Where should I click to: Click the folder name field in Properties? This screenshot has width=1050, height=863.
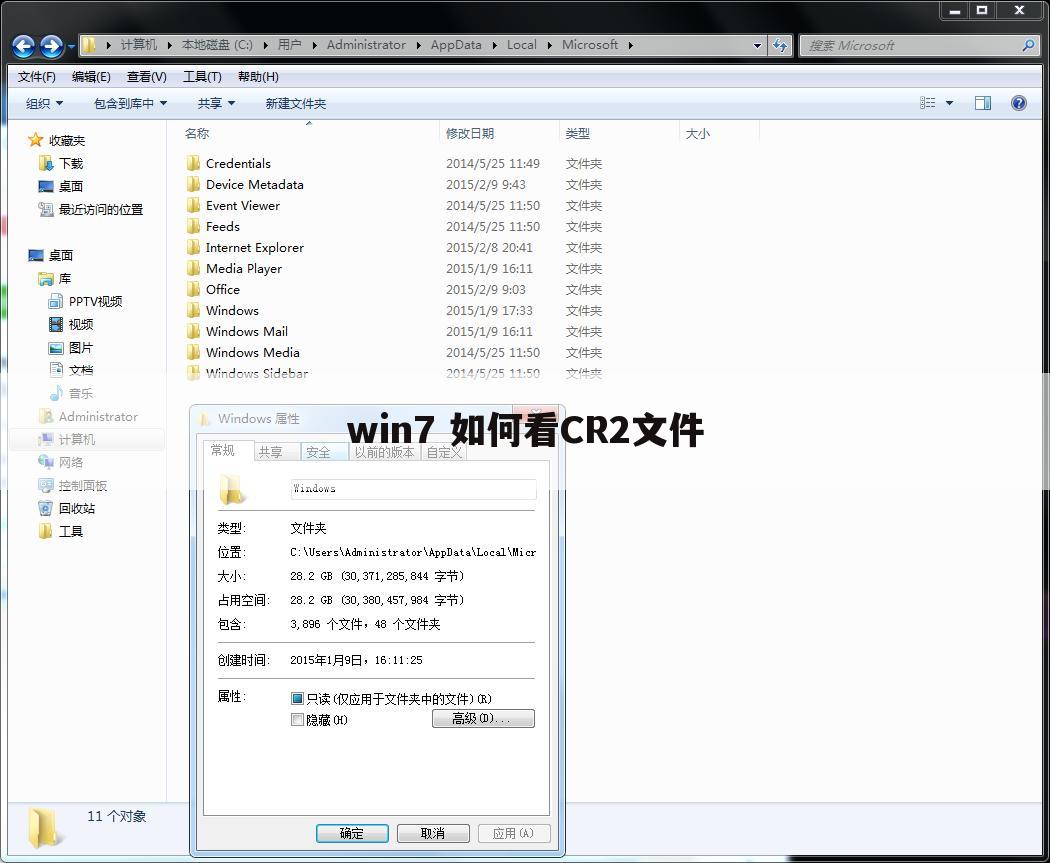tap(413, 489)
